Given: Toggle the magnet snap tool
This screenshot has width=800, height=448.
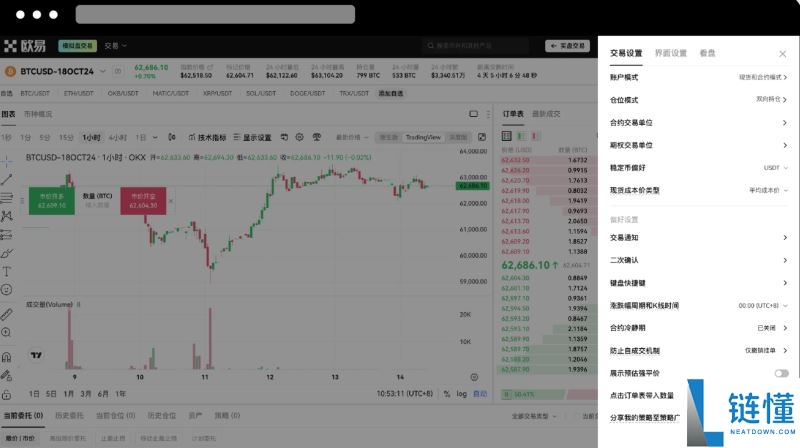Looking at the screenshot, I should [7, 357].
